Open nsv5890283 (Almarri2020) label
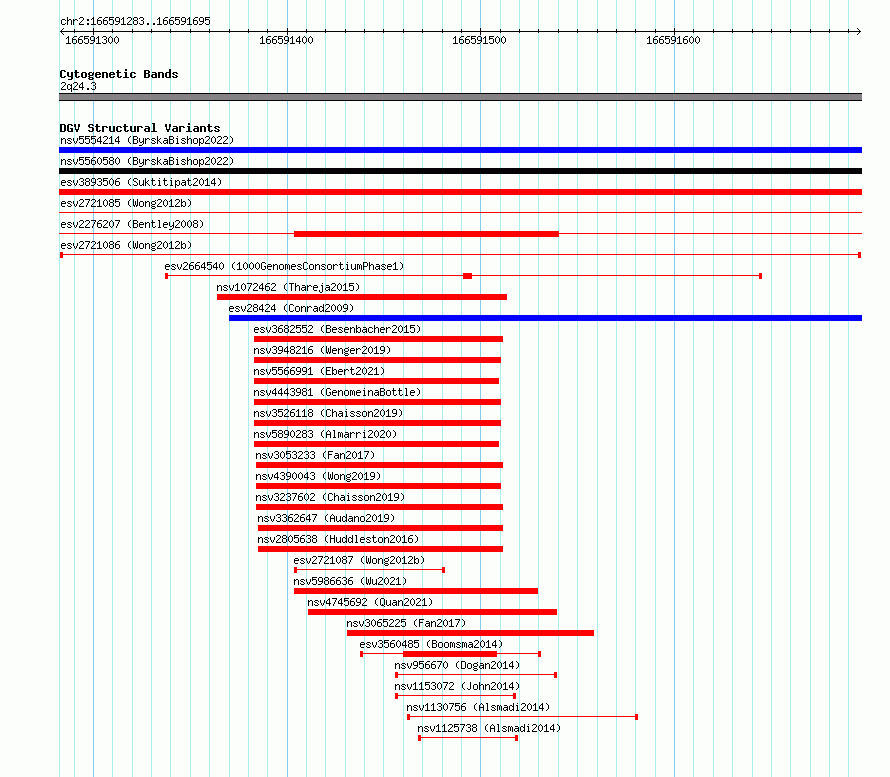 click(x=325, y=434)
